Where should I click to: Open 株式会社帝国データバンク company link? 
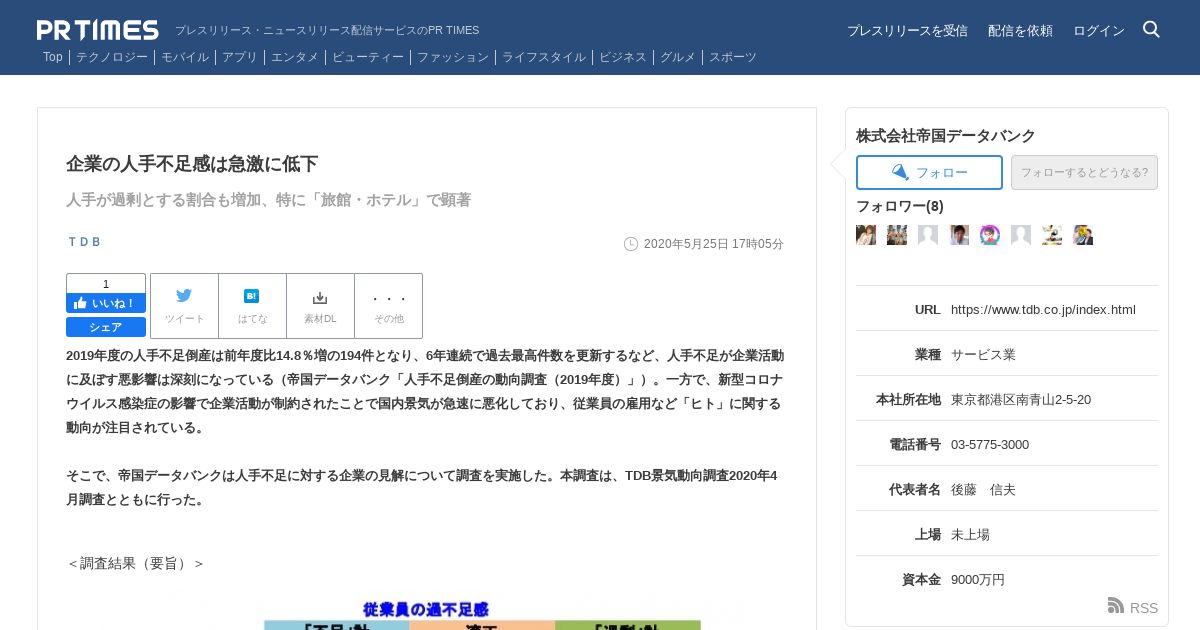pos(946,136)
